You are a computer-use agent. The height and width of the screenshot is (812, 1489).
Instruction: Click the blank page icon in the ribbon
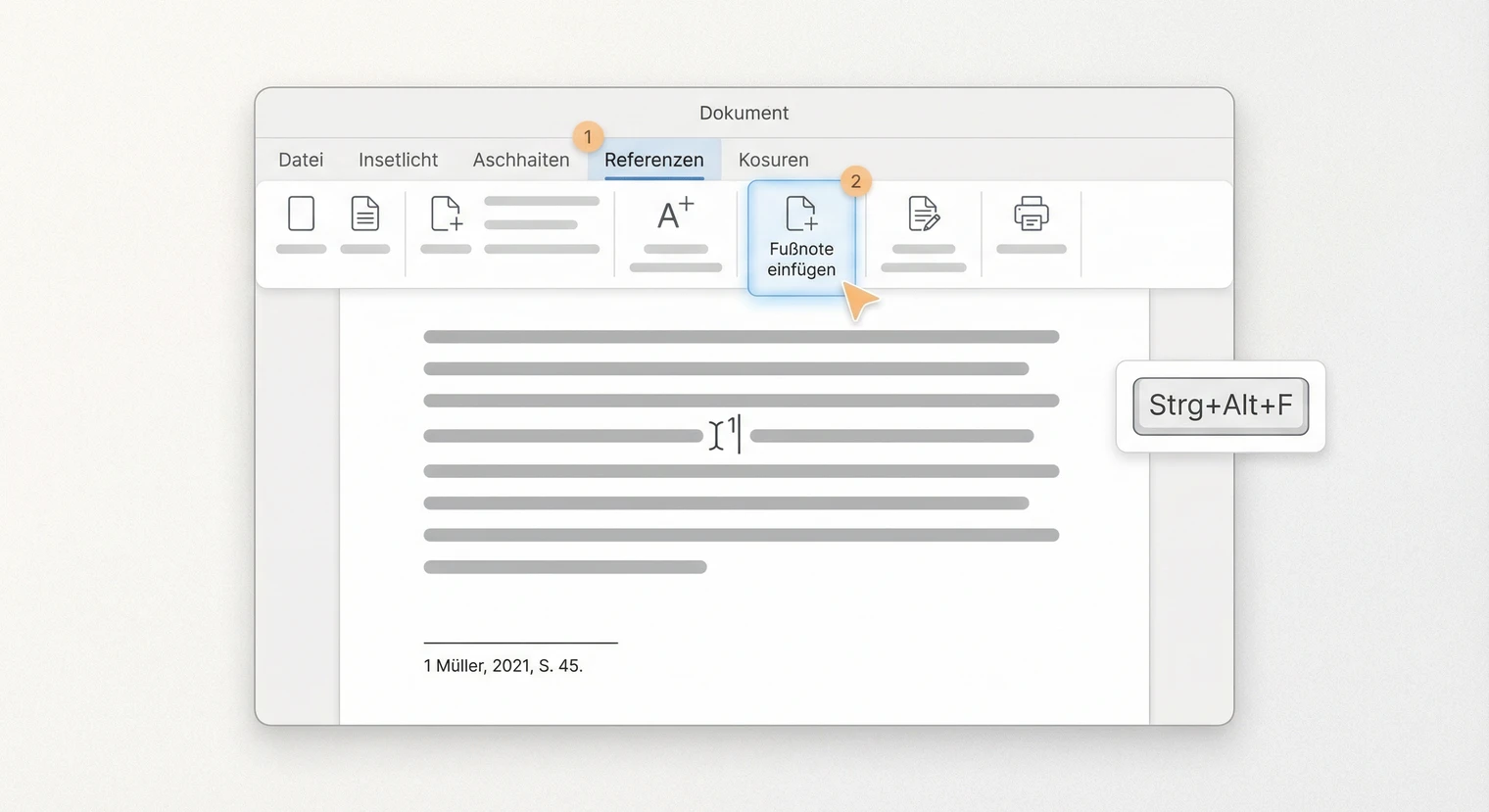pyautogui.click(x=302, y=214)
